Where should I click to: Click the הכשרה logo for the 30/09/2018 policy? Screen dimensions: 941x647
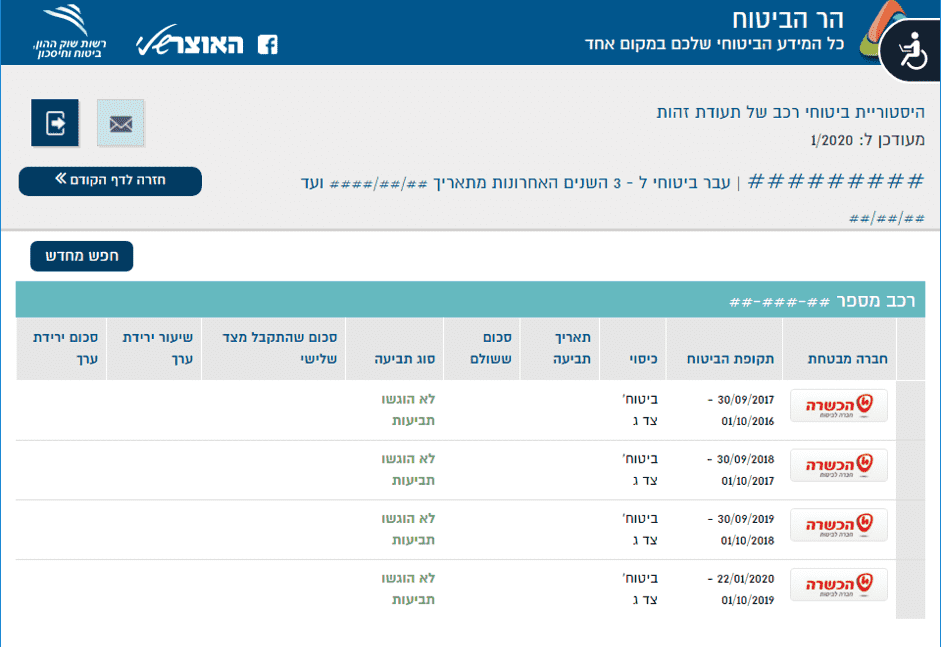838,466
